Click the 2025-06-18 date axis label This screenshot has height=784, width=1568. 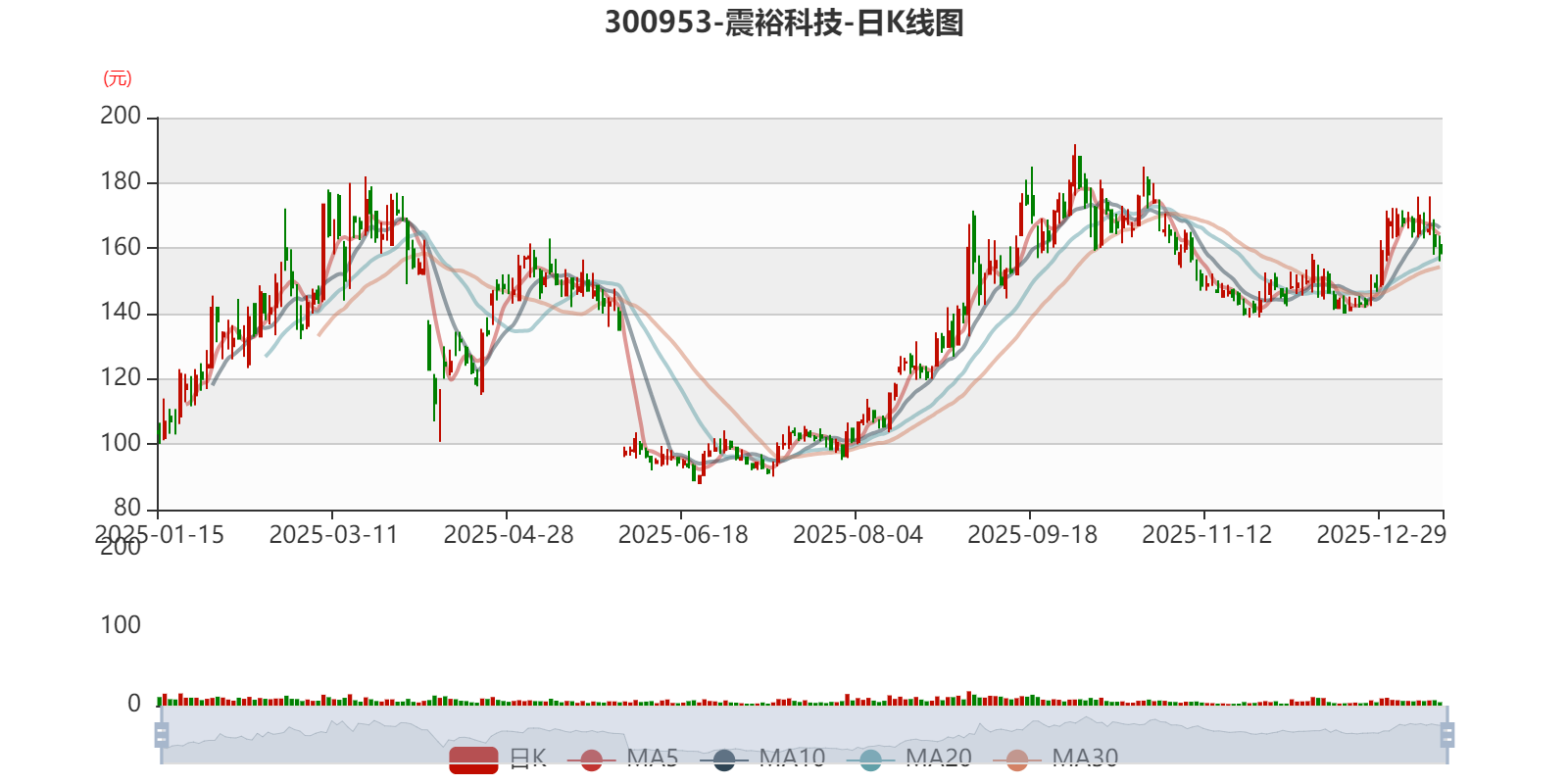[x=682, y=535]
